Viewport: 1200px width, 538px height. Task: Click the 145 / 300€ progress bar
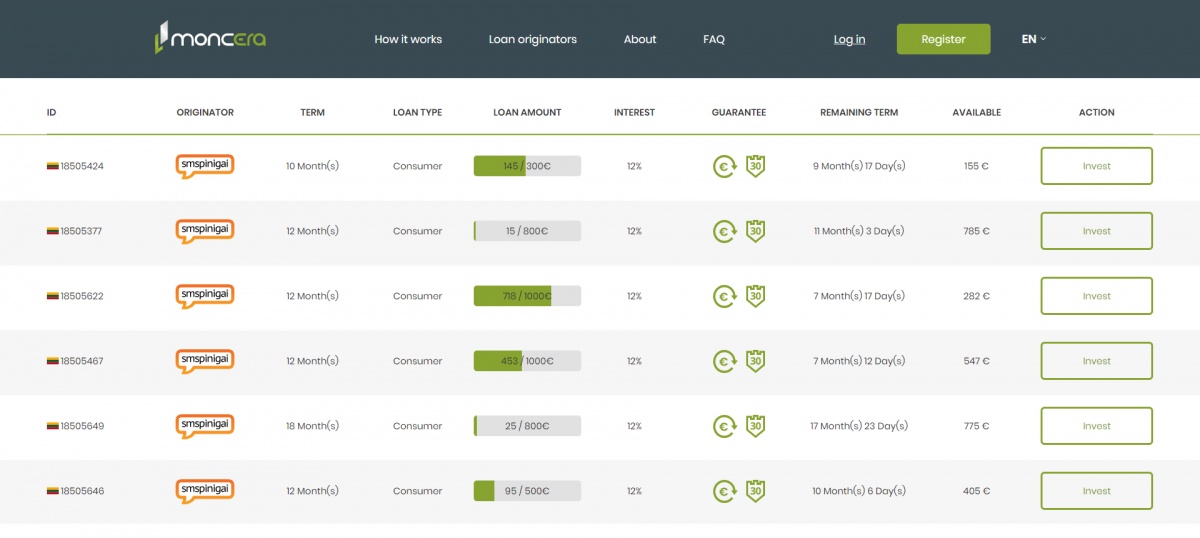pos(527,166)
